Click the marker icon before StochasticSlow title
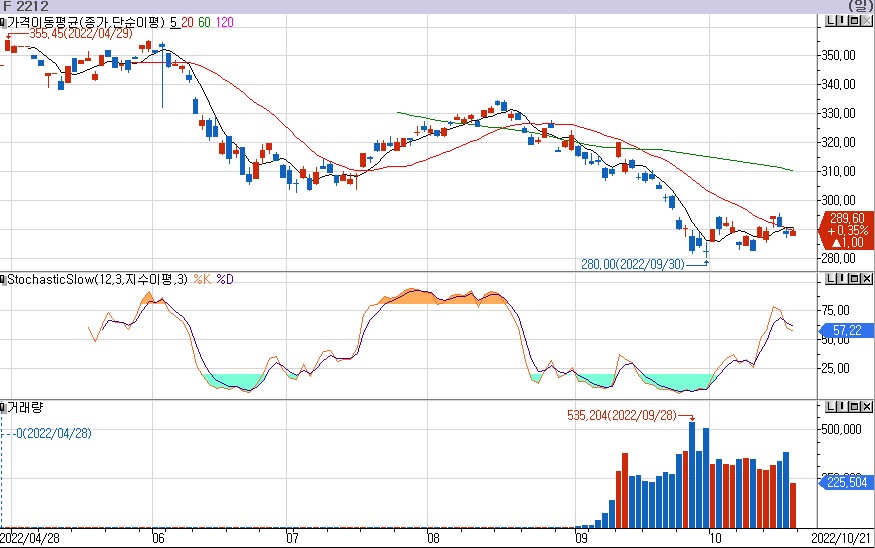The height and width of the screenshot is (548, 875). tap(3, 279)
